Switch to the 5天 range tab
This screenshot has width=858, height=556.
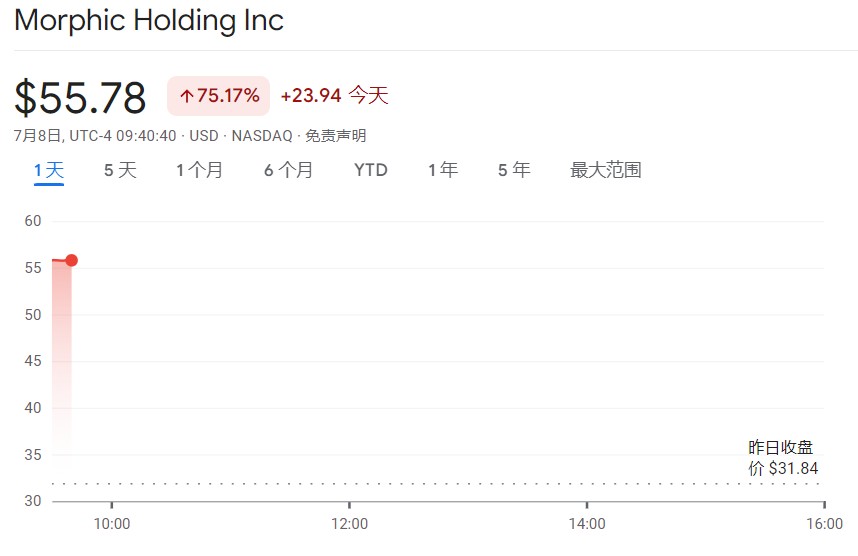tap(120, 170)
